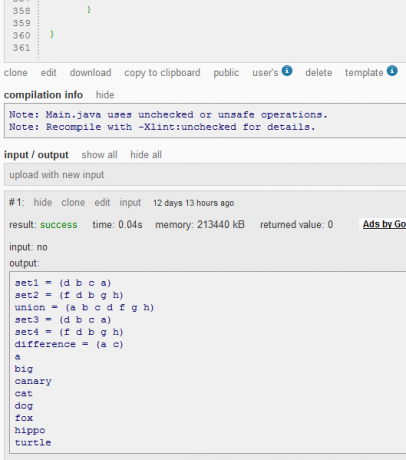406x460 pixels.
Task: Click the info icon beside user's
Action: coord(287,71)
